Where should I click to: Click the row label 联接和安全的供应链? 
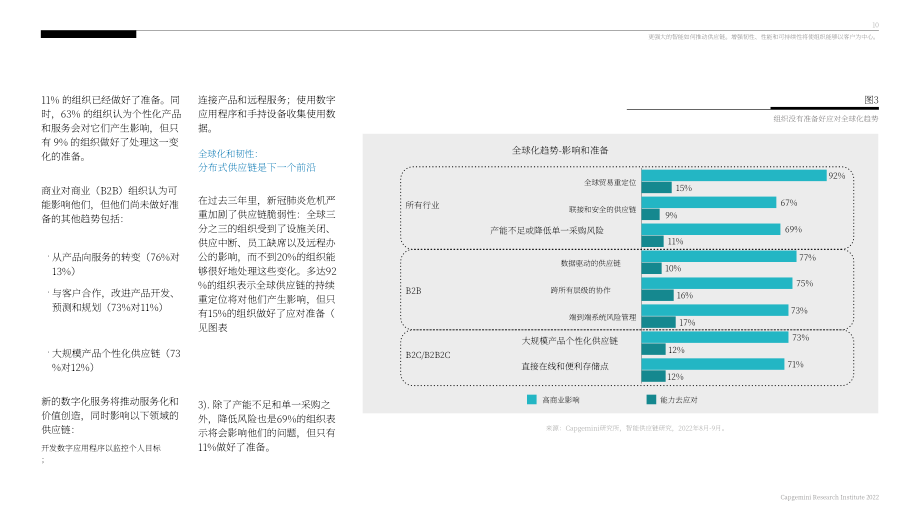tap(602, 209)
